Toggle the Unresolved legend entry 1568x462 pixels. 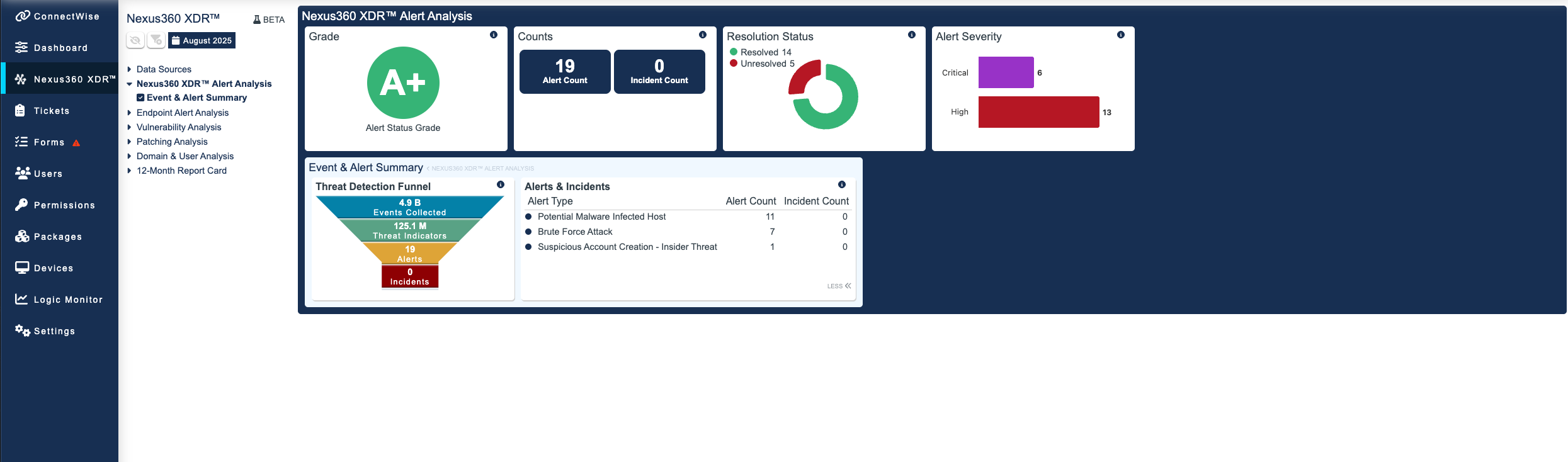pos(762,64)
